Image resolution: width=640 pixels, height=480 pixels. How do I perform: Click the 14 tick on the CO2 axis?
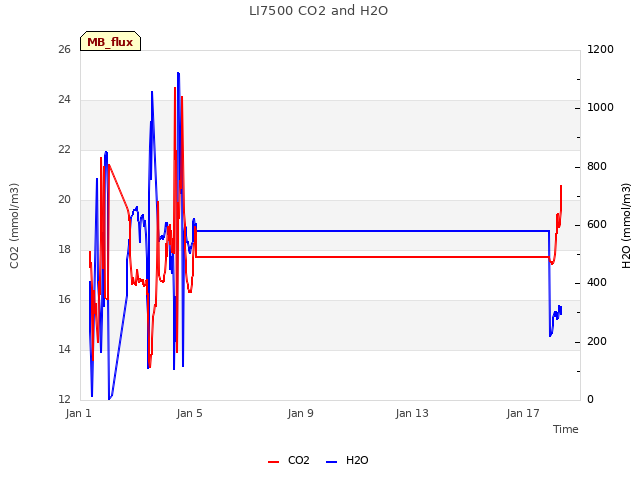point(64,349)
